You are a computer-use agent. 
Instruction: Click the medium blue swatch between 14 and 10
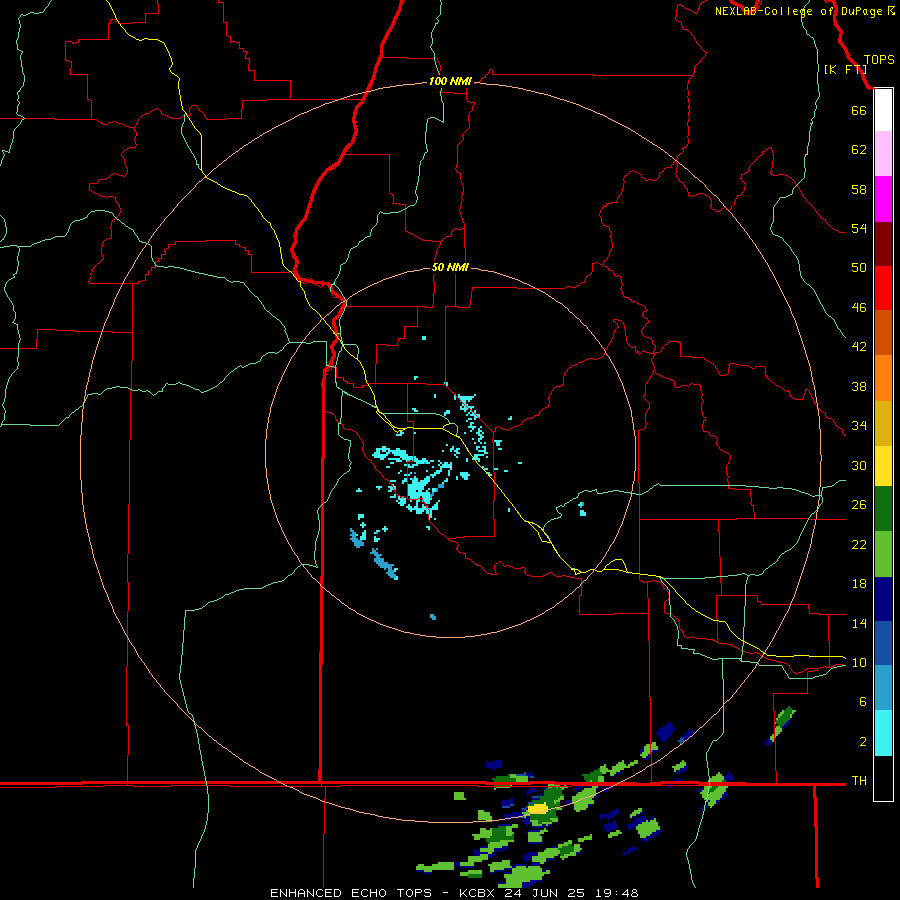(x=883, y=643)
